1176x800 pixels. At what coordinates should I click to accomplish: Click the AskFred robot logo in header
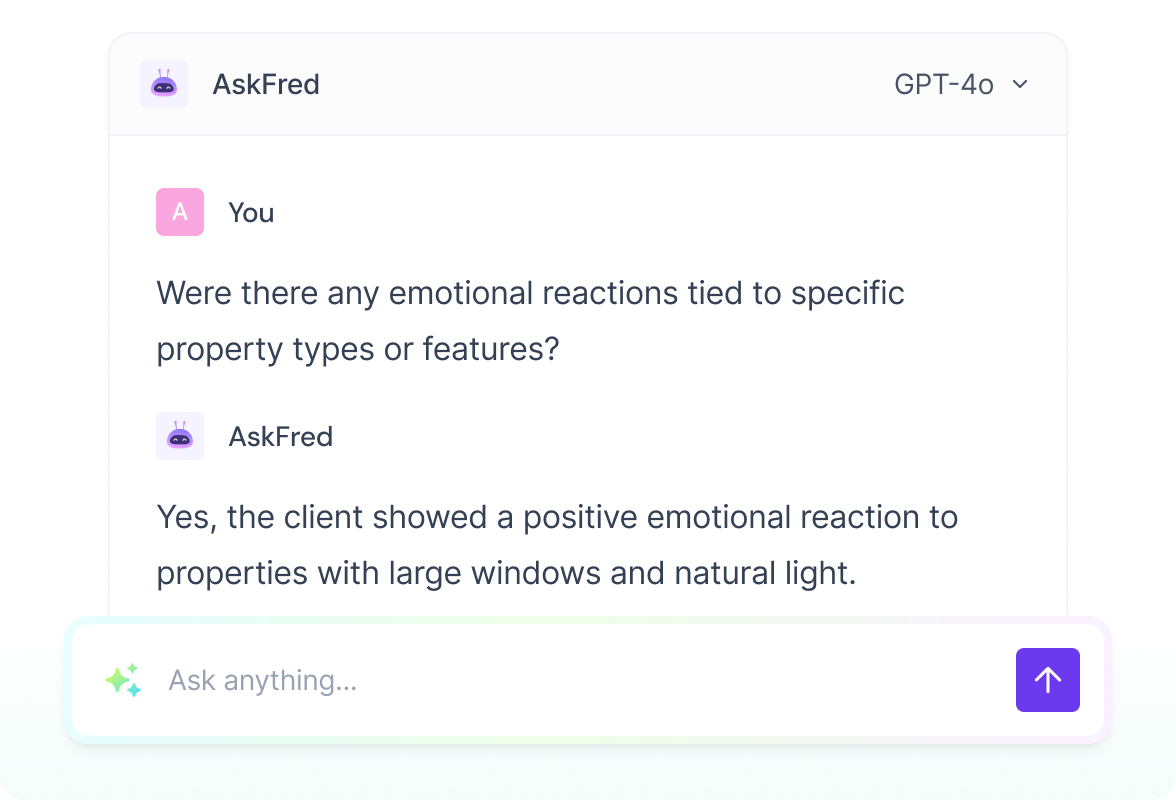[x=164, y=84]
